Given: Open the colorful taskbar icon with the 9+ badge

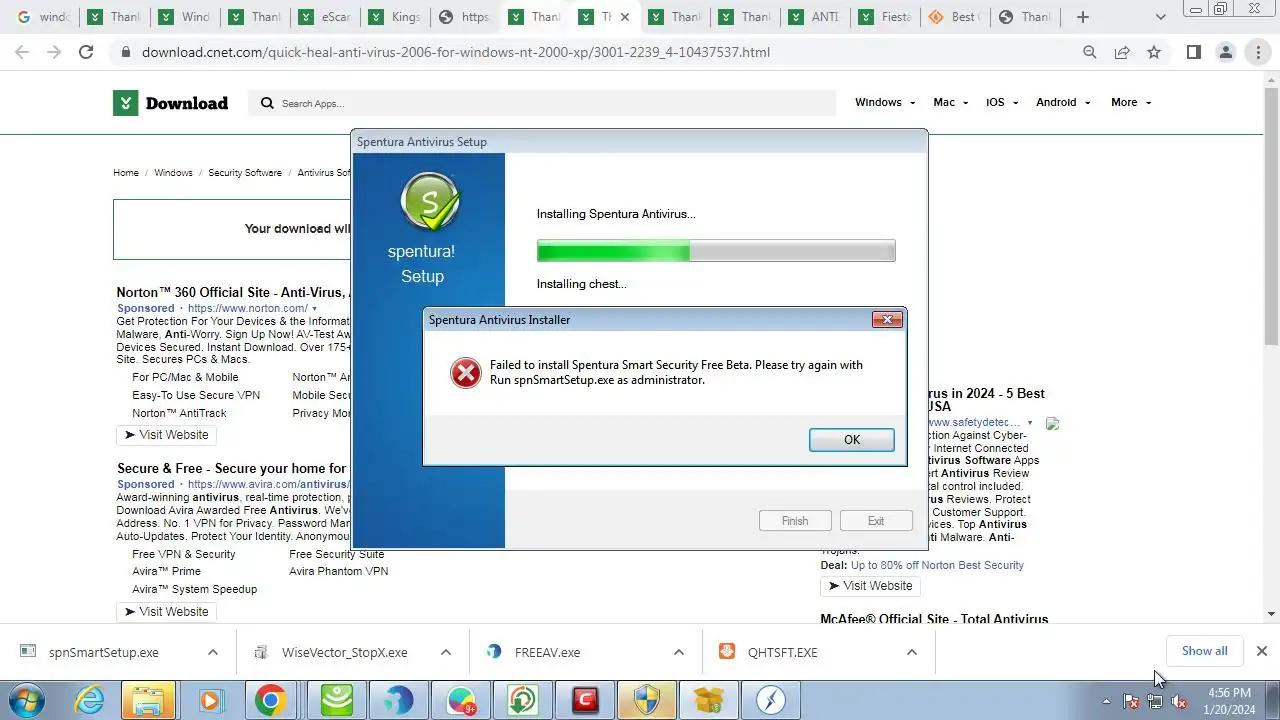Looking at the screenshot, I should click(461, 700).
